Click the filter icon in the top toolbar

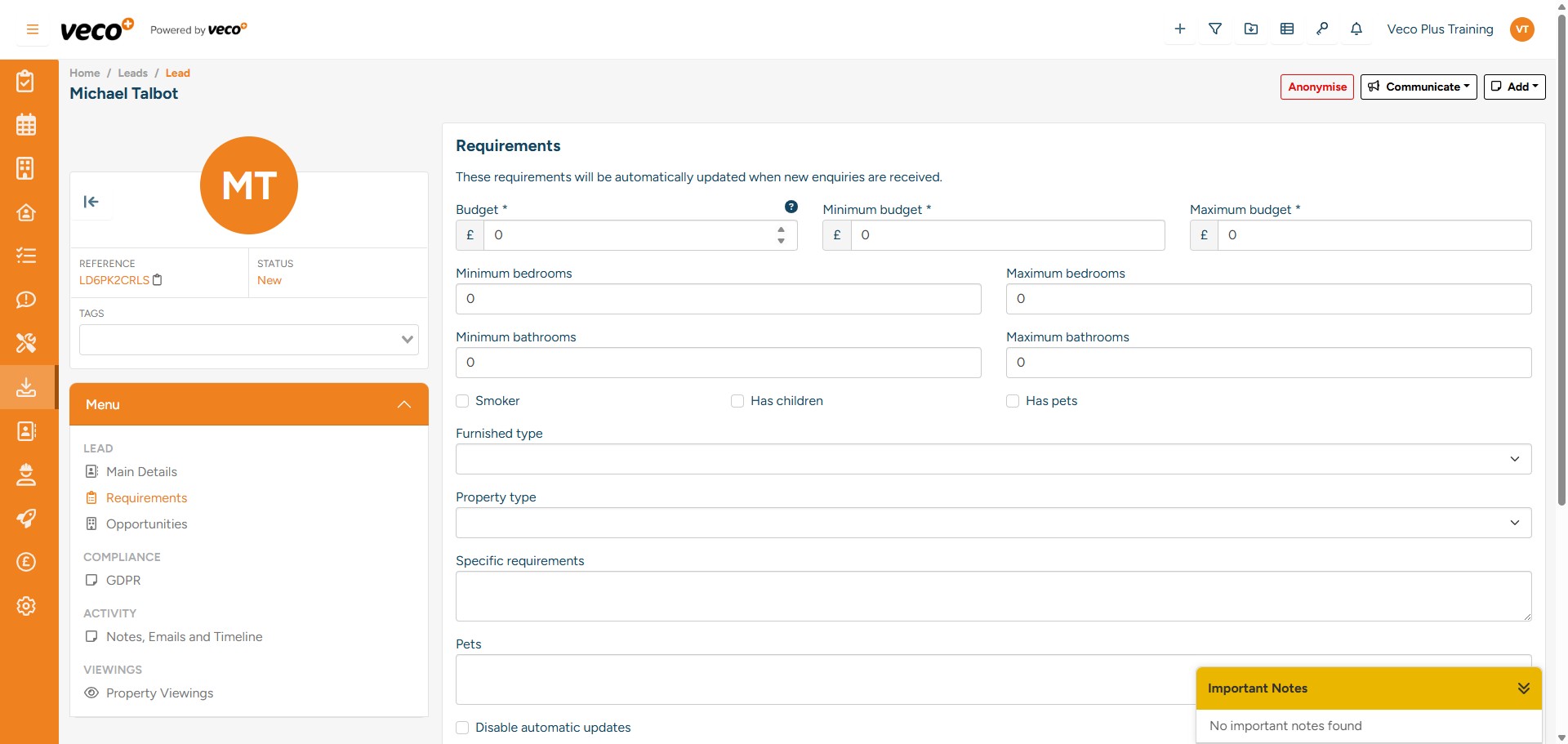coord(1215,29)
